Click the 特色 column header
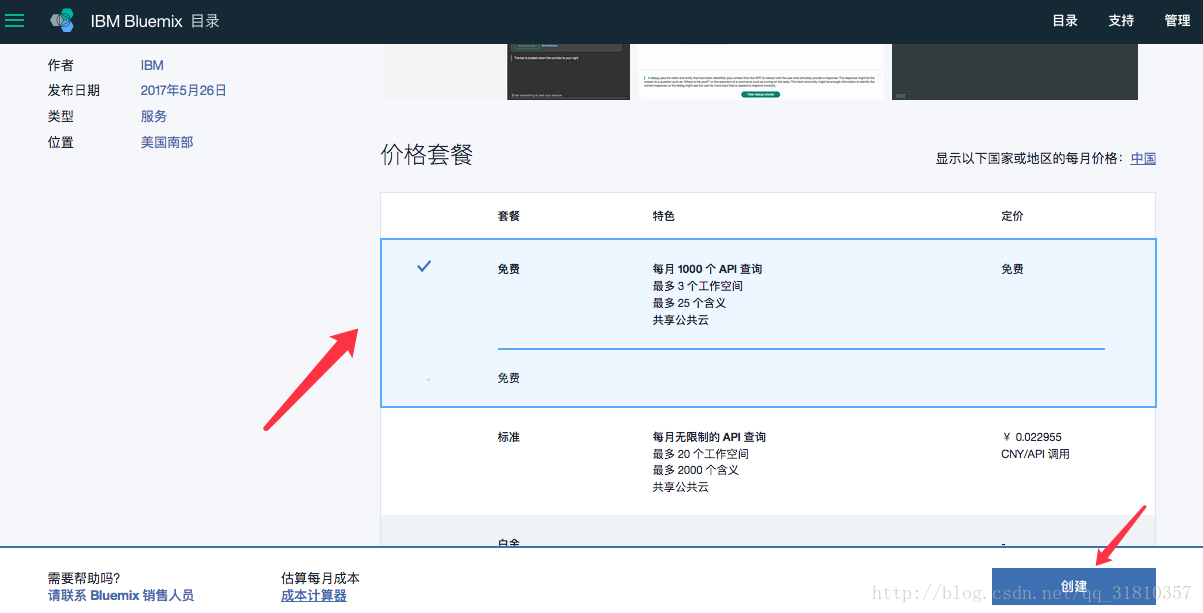 click(664, 216)
